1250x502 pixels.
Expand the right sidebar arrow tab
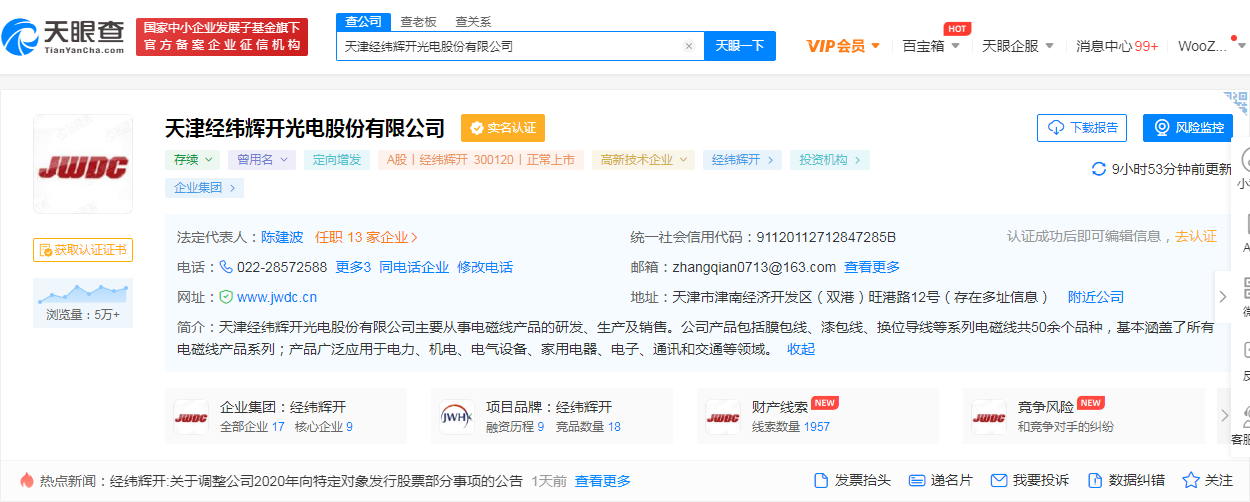point(1223,297)
